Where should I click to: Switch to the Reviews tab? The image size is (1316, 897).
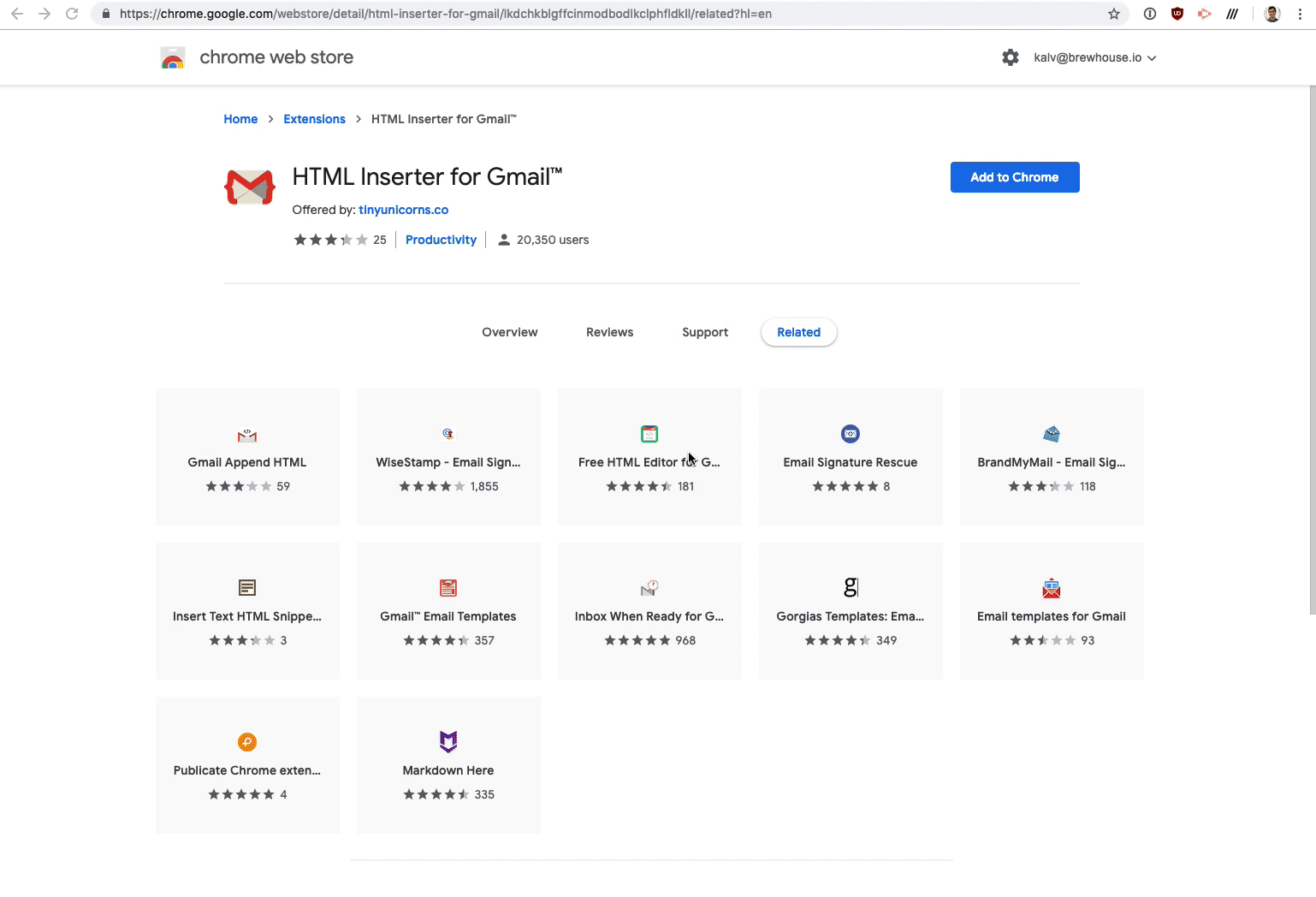click(x=610, y=332)
